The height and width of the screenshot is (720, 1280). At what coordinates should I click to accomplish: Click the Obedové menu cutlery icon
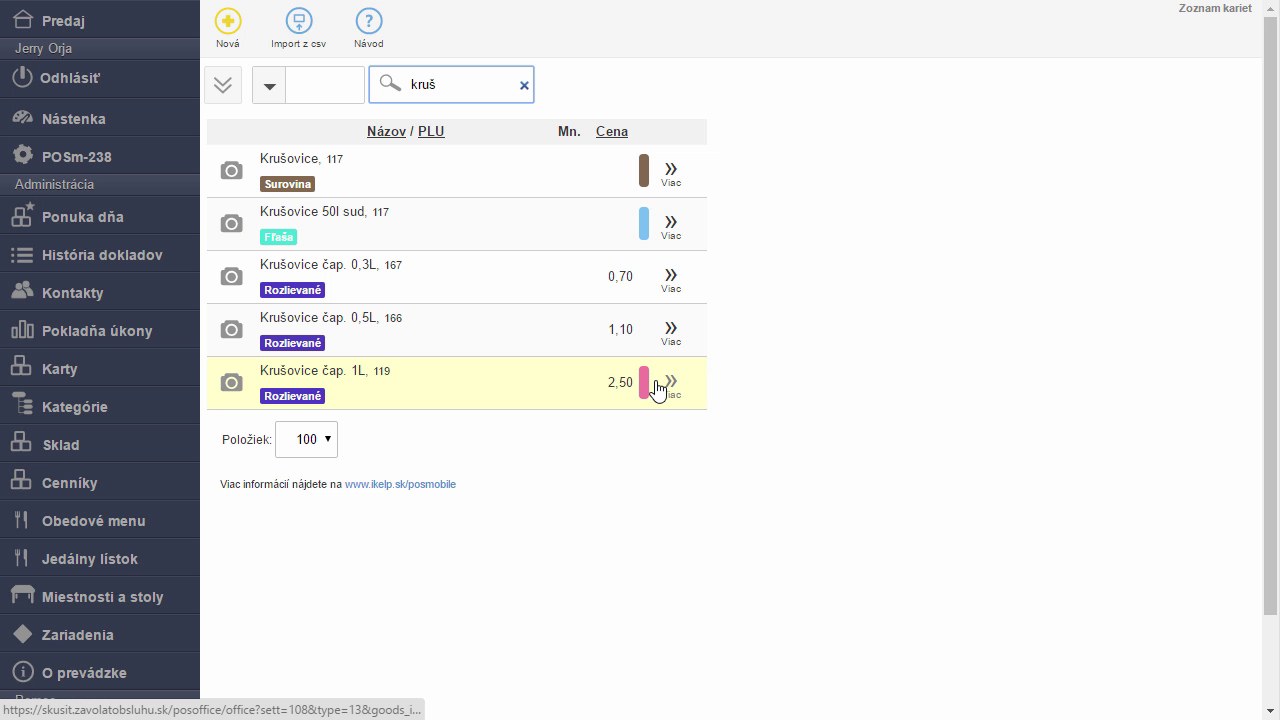22,520
